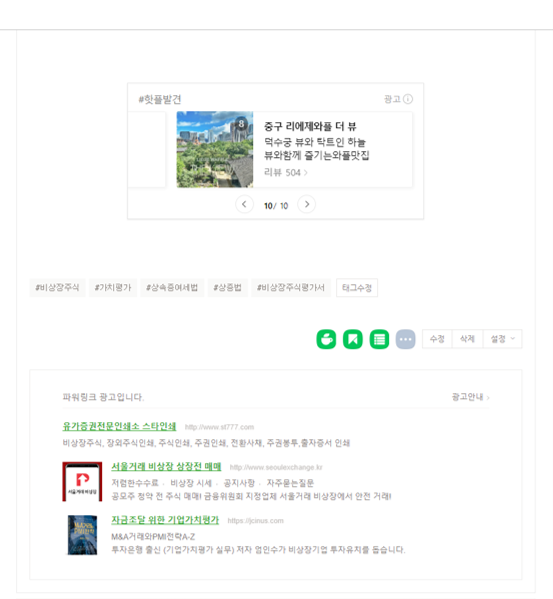This screenshot has width=553, height=599.
Task: Go to next ad slide arrow
Action: [x=306, y=204]
